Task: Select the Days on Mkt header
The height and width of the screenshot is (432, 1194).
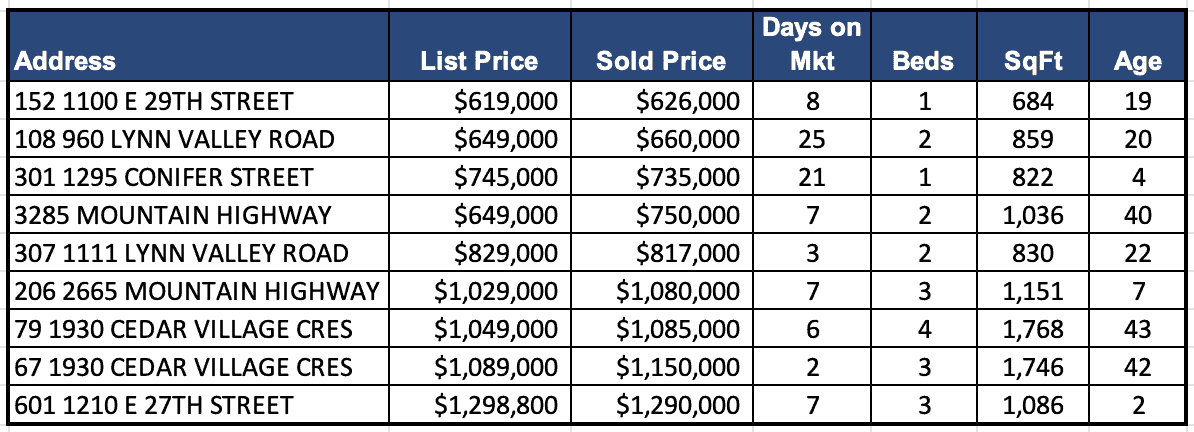Action: (x=811, y=44)
